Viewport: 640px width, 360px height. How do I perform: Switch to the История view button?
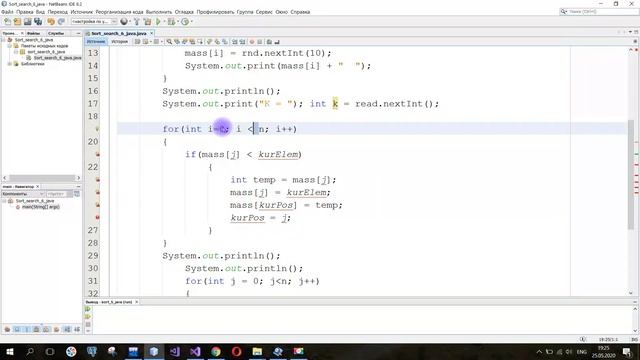(120, 42)
